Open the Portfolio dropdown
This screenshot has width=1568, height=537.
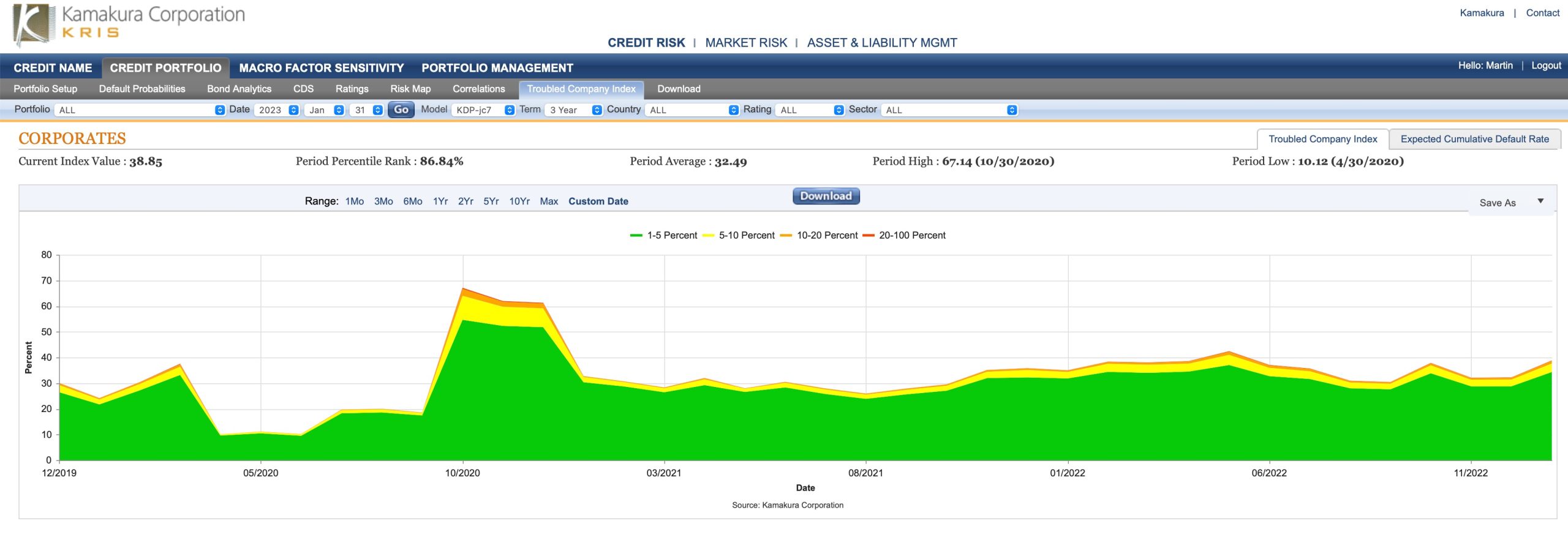(140, 110)
